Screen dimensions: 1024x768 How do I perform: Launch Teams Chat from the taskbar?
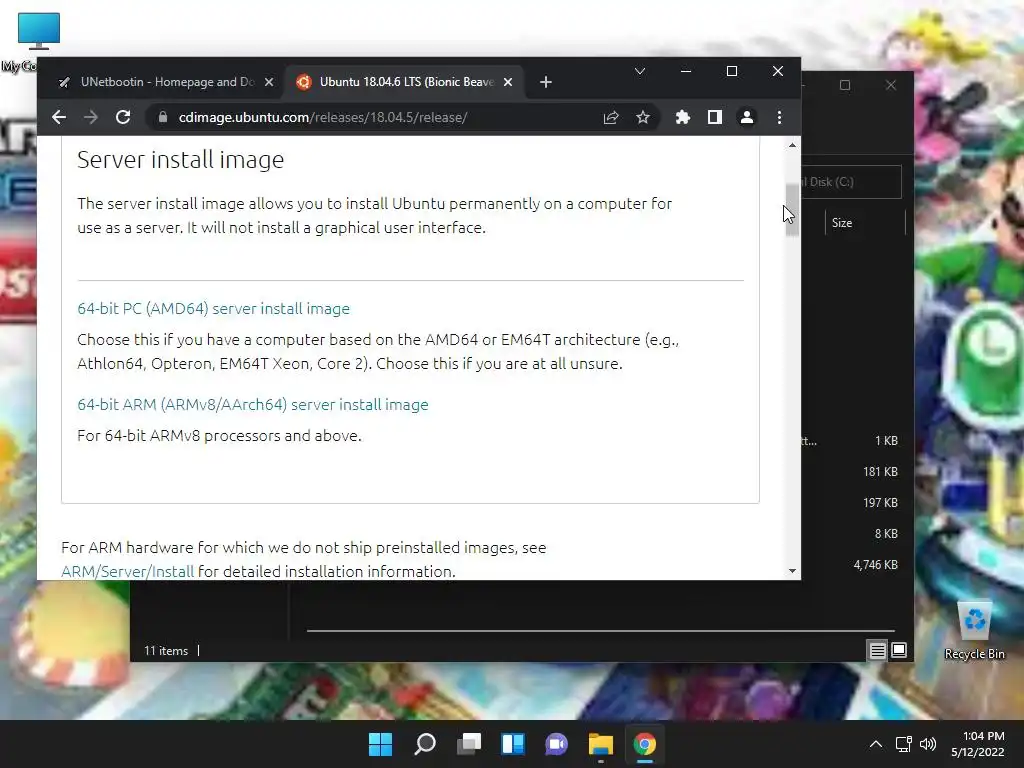(x=556, y=744)
